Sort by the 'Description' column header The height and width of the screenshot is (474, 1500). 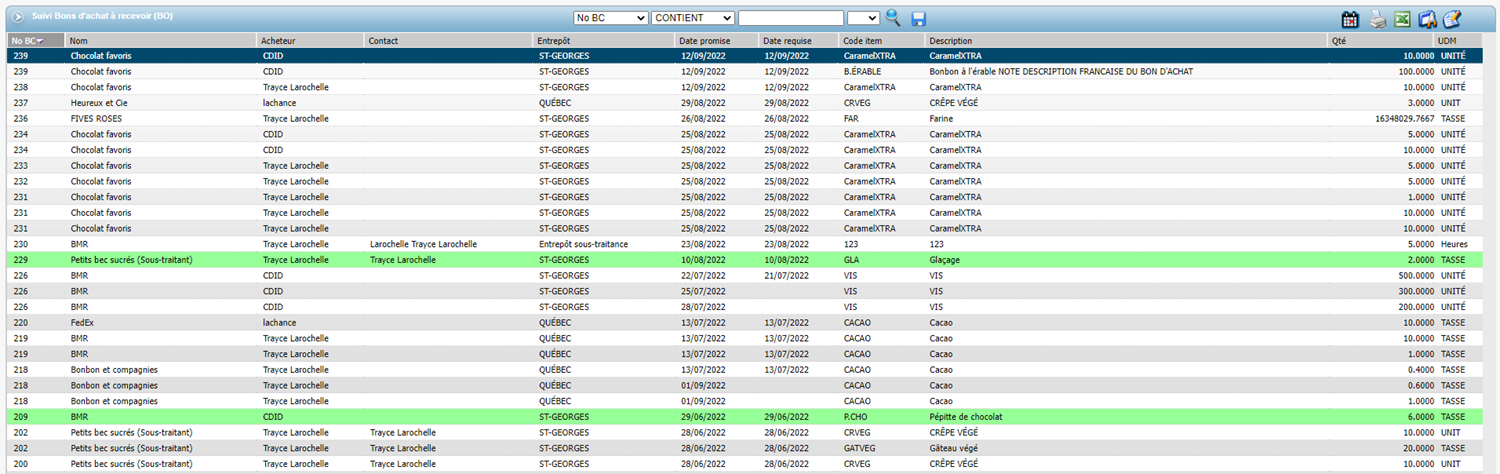[1127, 40]
